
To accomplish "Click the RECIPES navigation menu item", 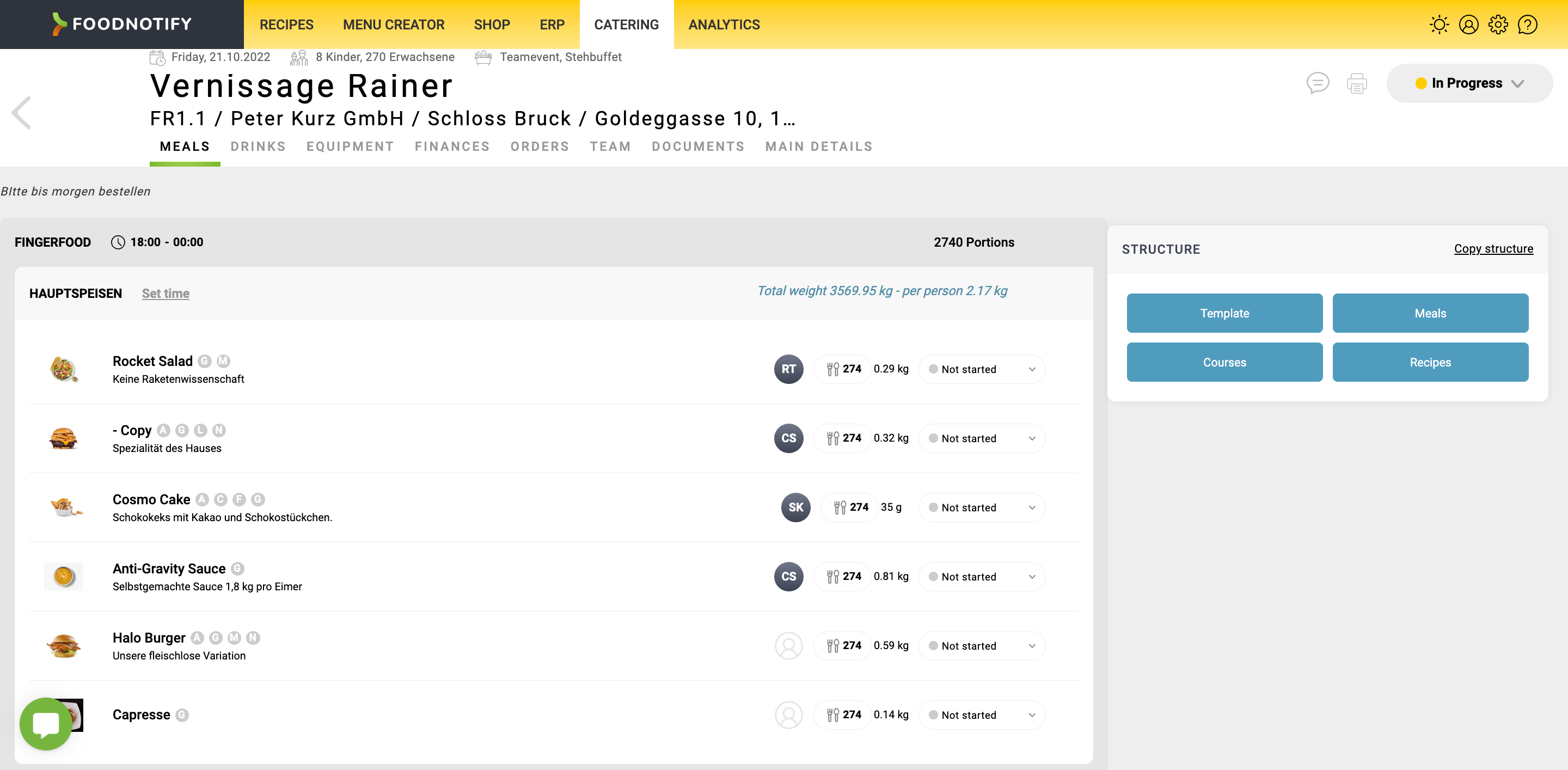I will click(x=287, y=24).
